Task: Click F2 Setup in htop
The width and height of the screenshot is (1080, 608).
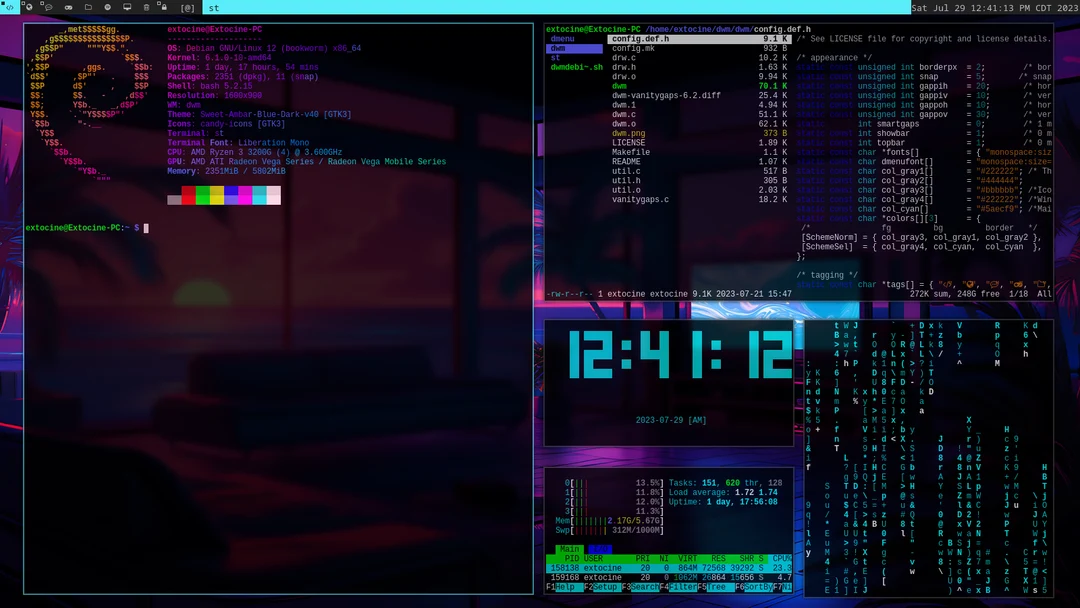Action: tap(601, 587)
